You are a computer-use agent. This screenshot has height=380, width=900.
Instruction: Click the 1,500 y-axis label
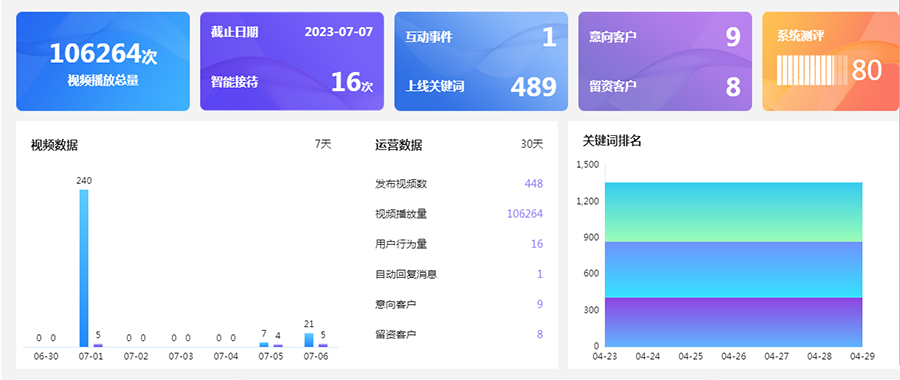pos(588,165)
